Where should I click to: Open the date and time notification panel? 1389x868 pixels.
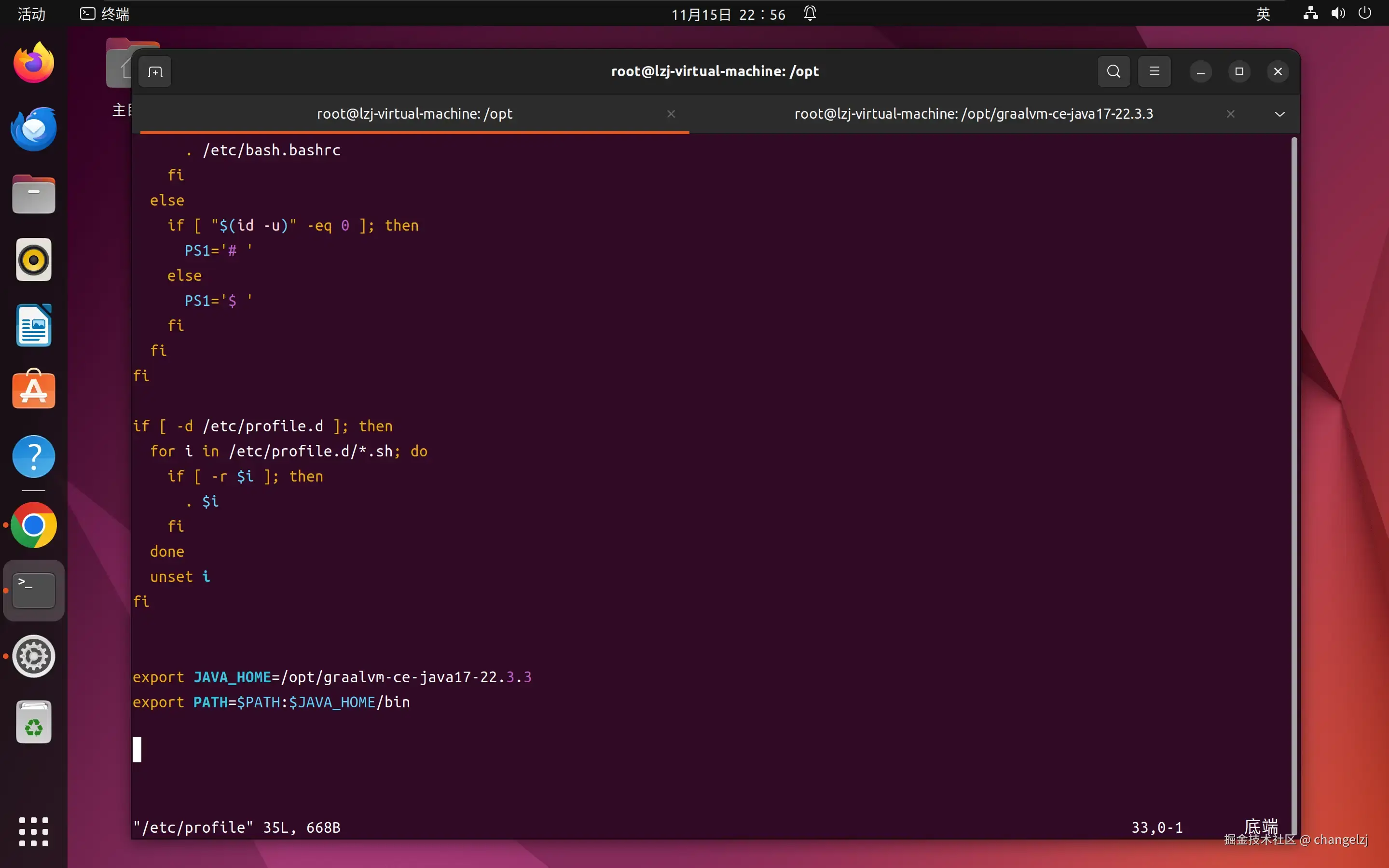pos(729,14)
